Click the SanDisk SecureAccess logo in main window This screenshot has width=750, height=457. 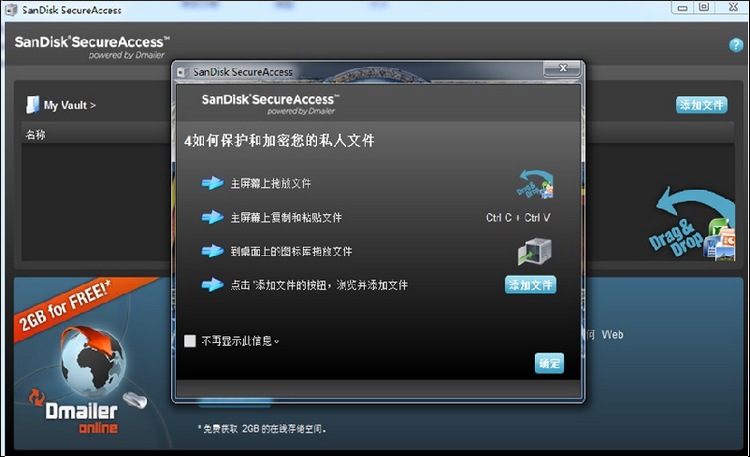(x=92, y=47)
